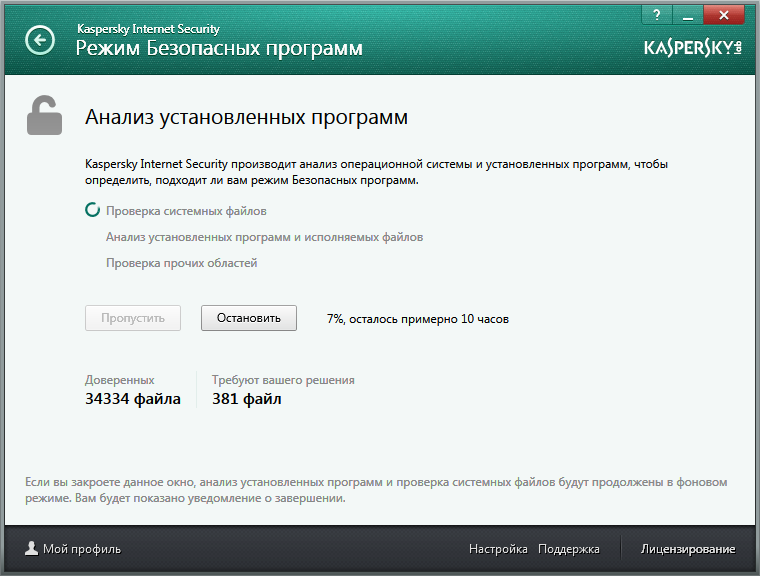The width and height of the screenshot is (760, 576).
Task: Click the '7%, осталось примерно 10 часов' status
Action: point(418,319)
